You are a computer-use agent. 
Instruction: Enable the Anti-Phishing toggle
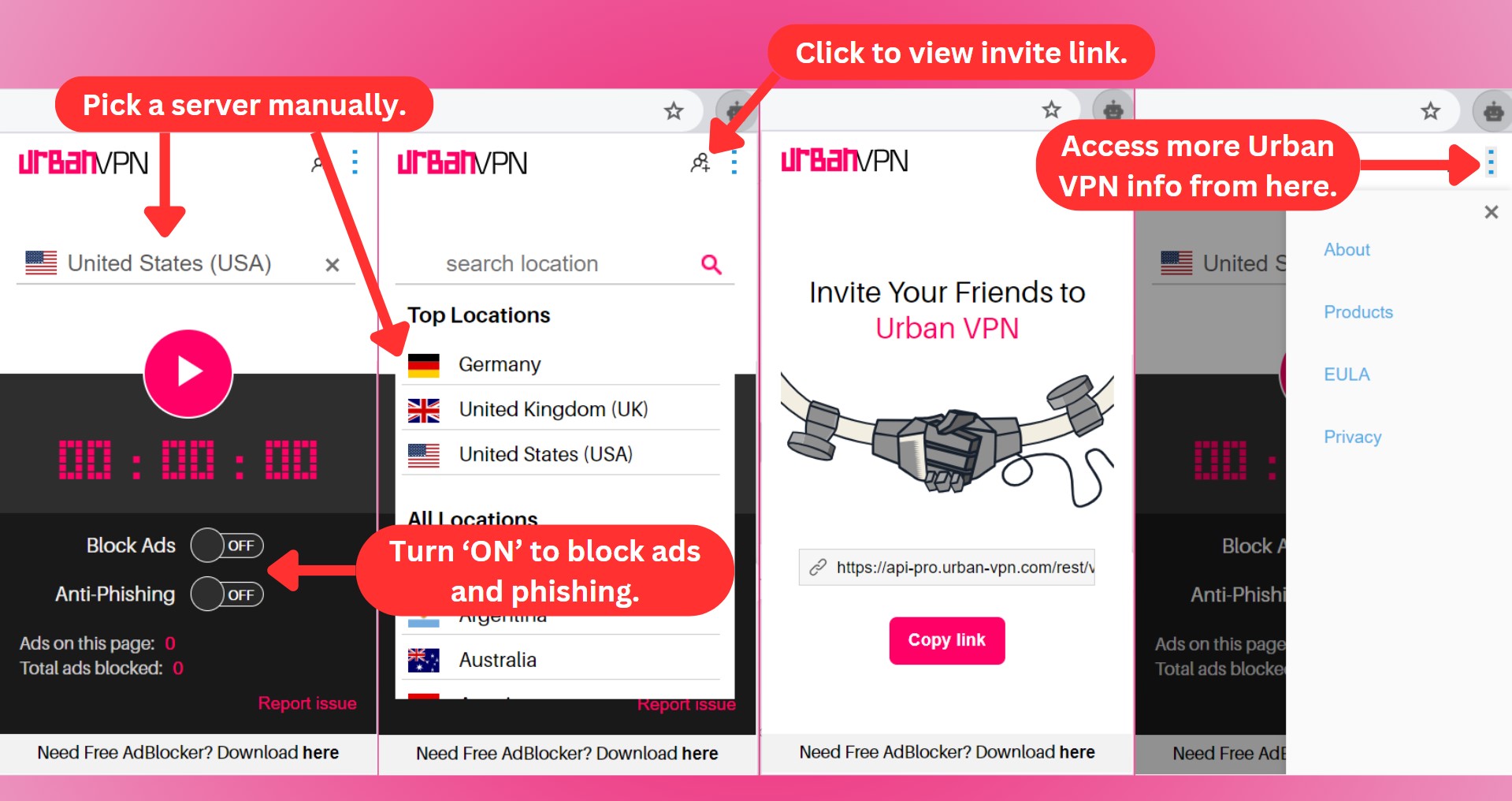click(227, 594)
